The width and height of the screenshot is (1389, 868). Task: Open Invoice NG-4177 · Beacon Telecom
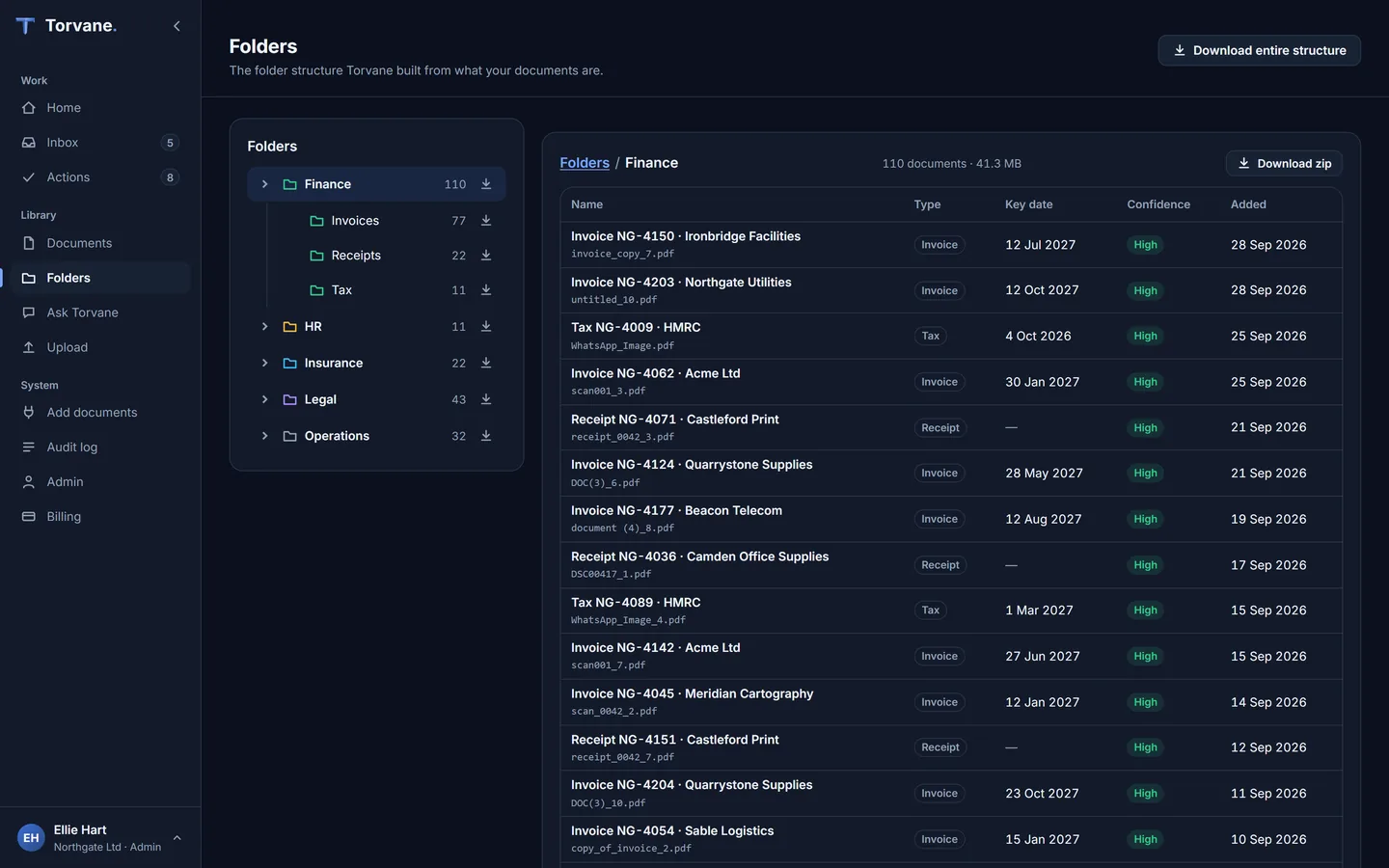[951, 519]
